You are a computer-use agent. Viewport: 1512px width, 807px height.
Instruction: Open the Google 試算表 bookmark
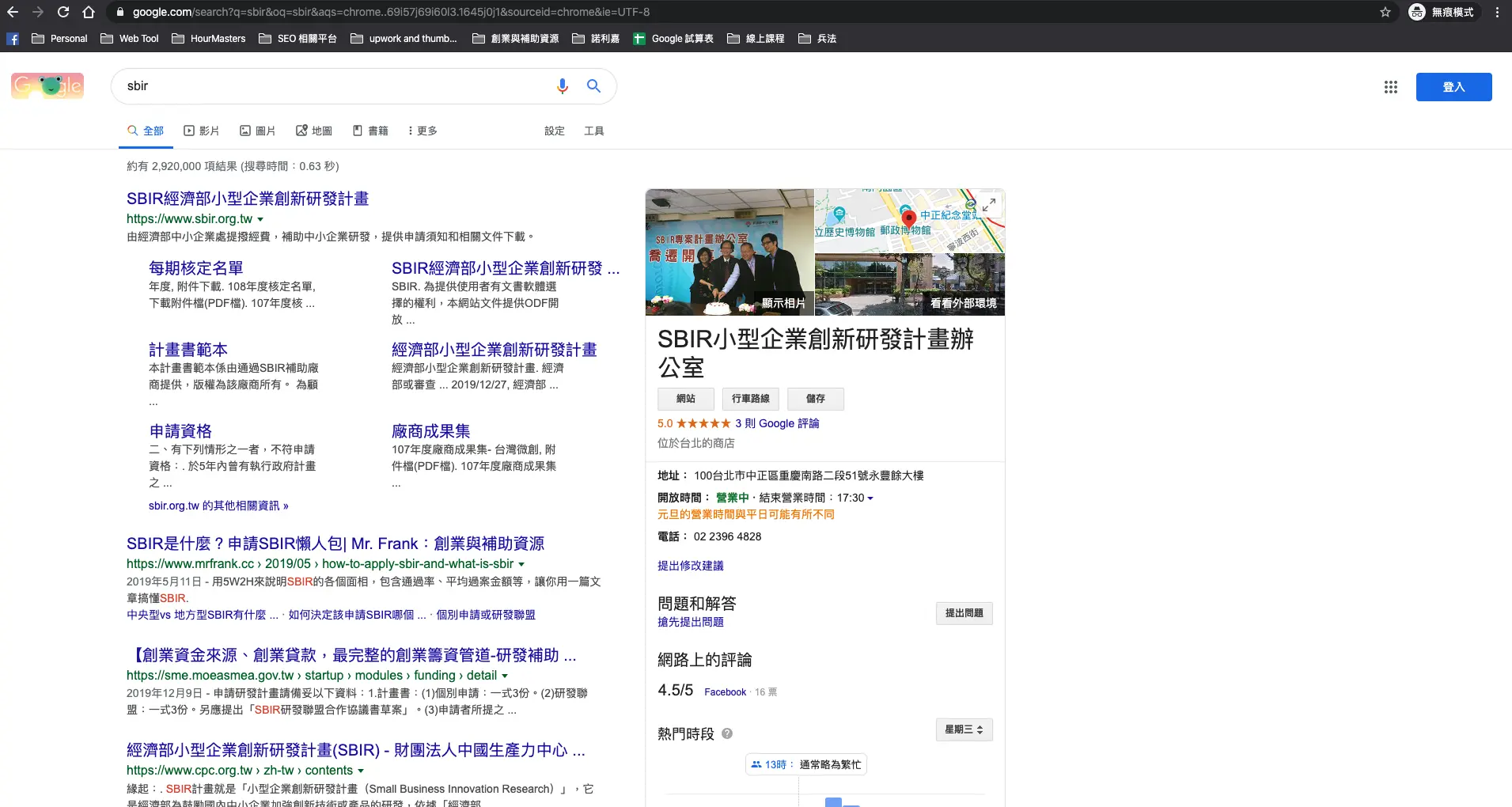coord(673,38)
